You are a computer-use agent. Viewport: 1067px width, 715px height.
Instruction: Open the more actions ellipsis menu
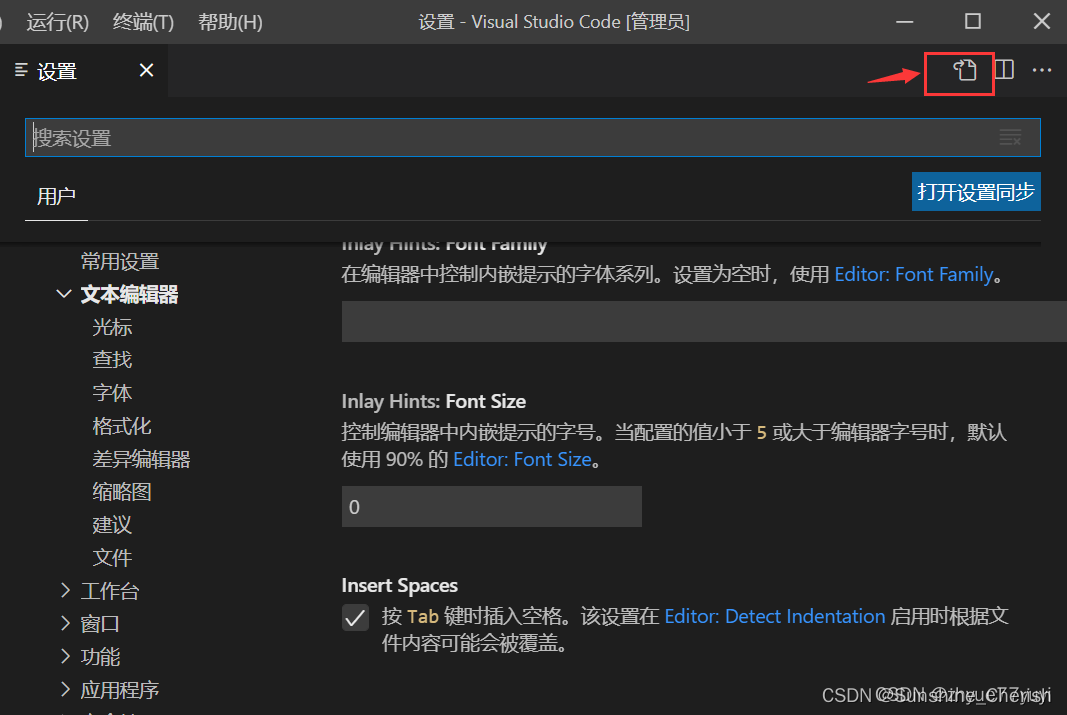coord(1042,70)
